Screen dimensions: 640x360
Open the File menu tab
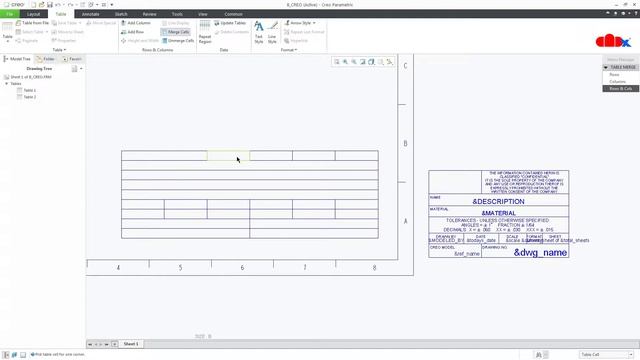pos(9,14)
